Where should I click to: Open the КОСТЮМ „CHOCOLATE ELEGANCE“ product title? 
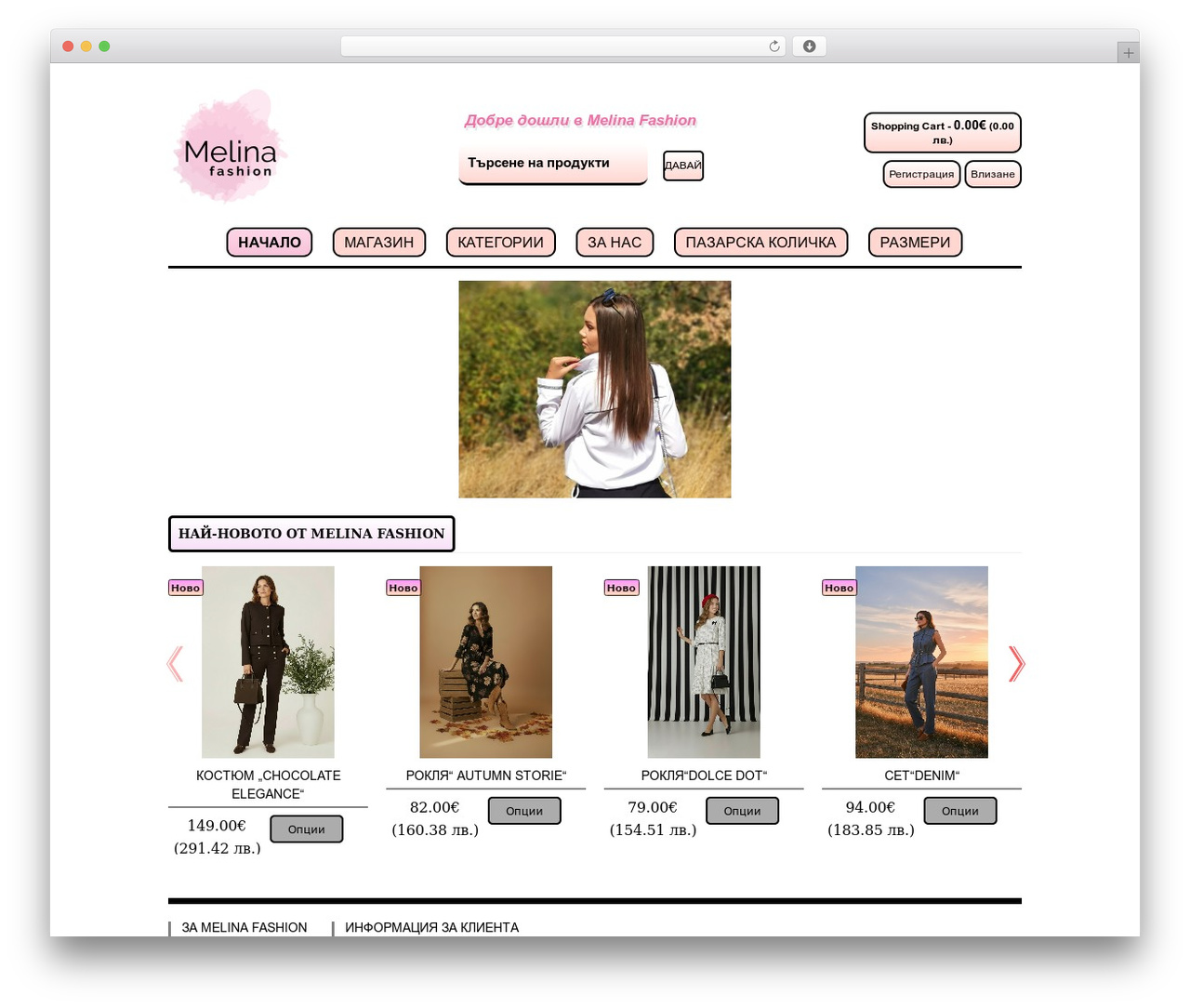268,785
